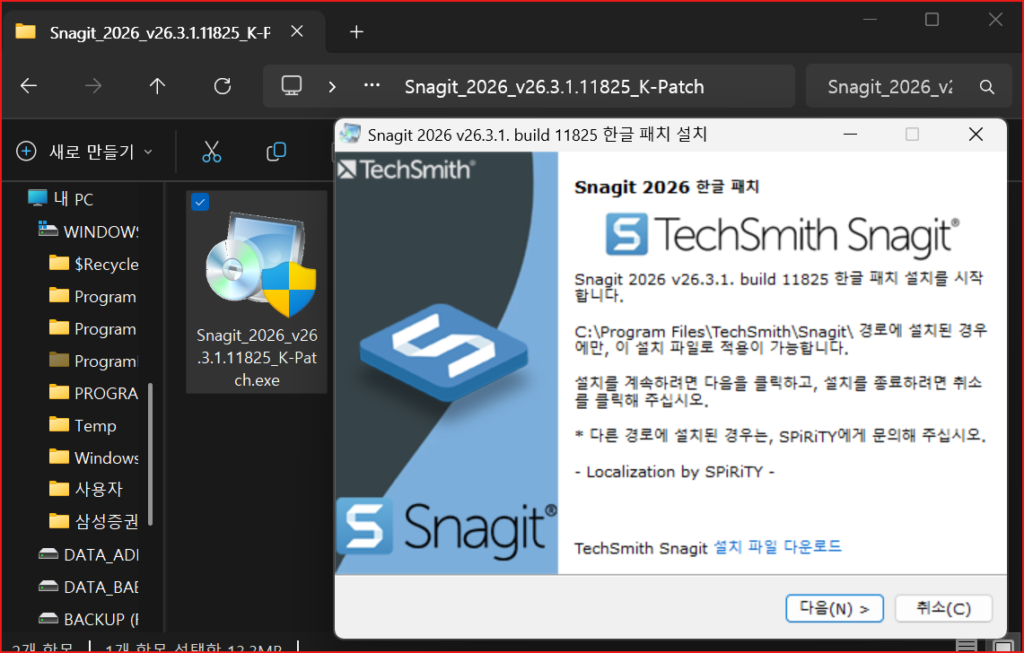
Task: Click the navigation pane scrollbar
Action: coord(151,454)
